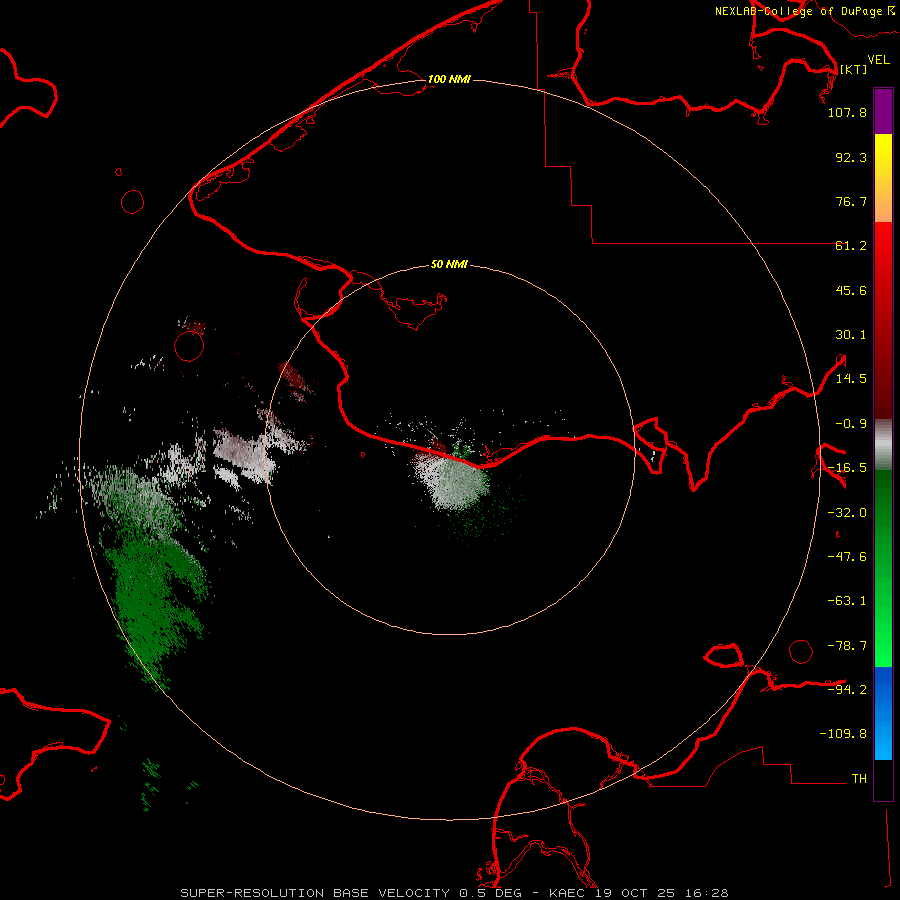The image size is (900, 900).
Task: Click the 100 NMI range ring label
Action: 449,79
